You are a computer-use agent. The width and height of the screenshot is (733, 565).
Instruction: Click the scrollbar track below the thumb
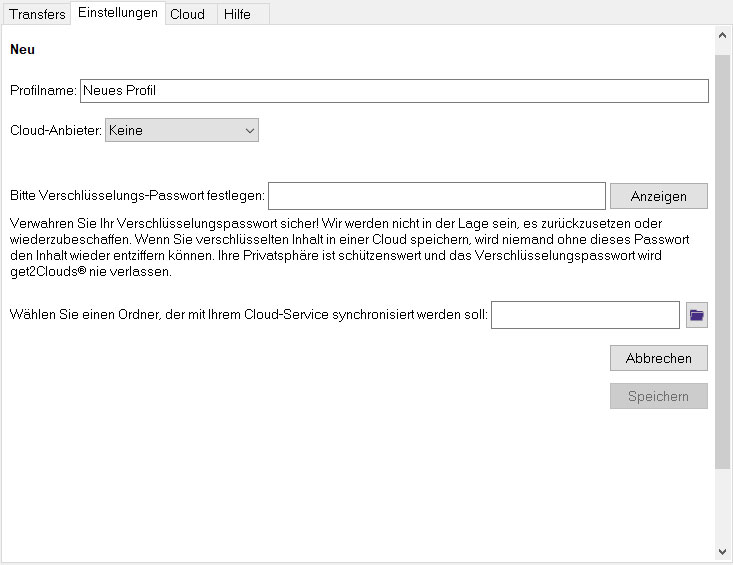(x=722, y=506)
